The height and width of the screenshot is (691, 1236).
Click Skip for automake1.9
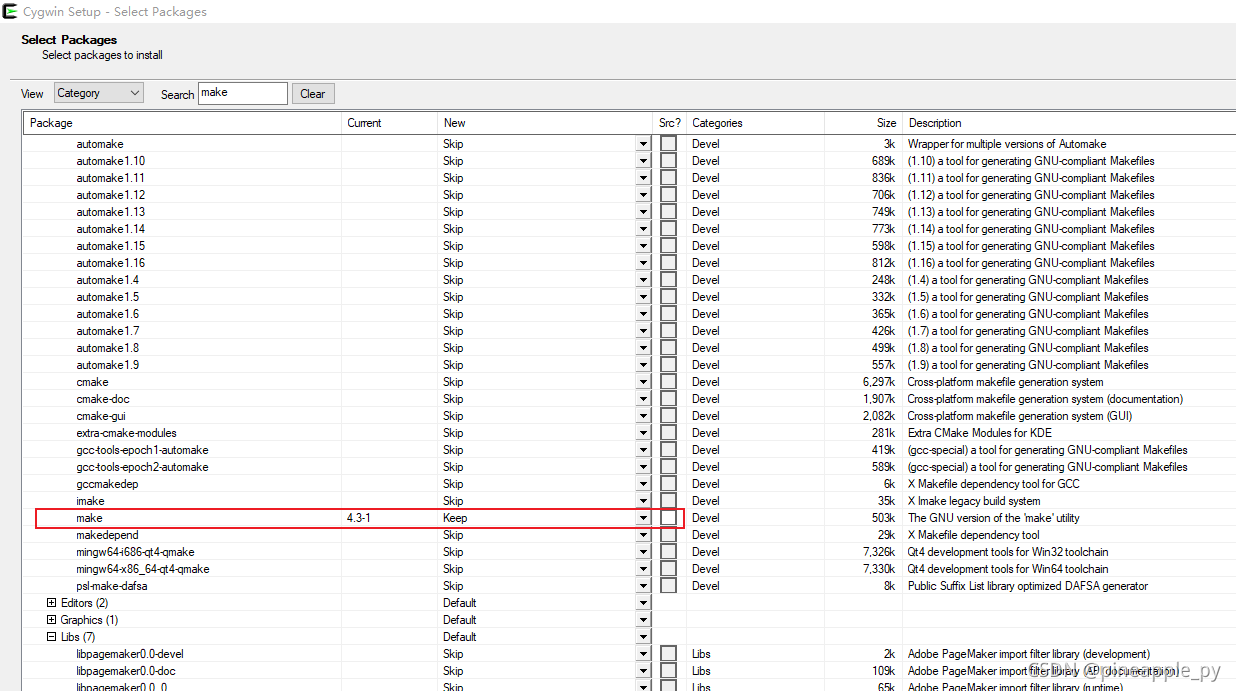pyautogui.click(x=453, y=365)
